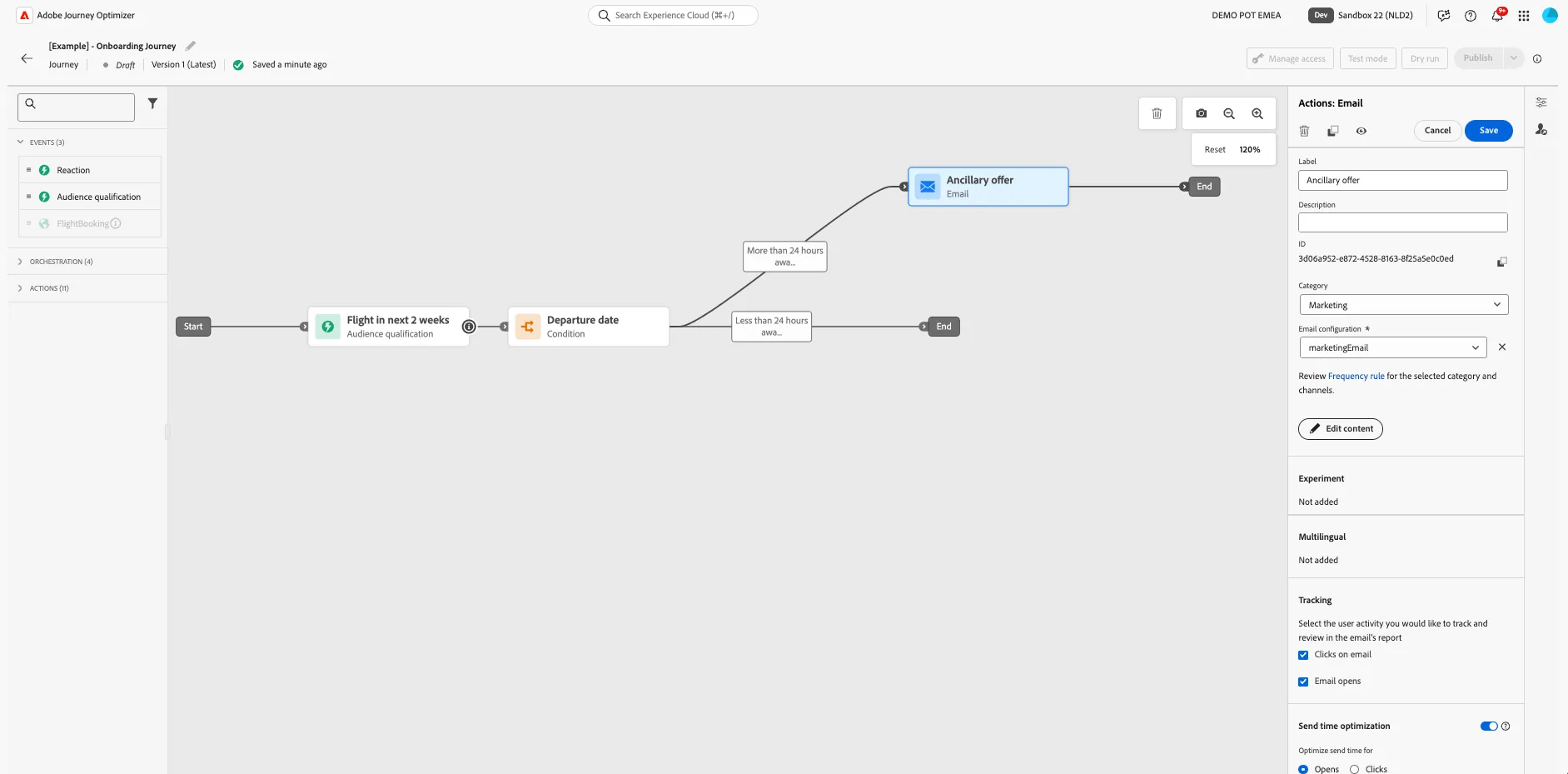Select Flight in next 2 weeks node

click(389, 327)
